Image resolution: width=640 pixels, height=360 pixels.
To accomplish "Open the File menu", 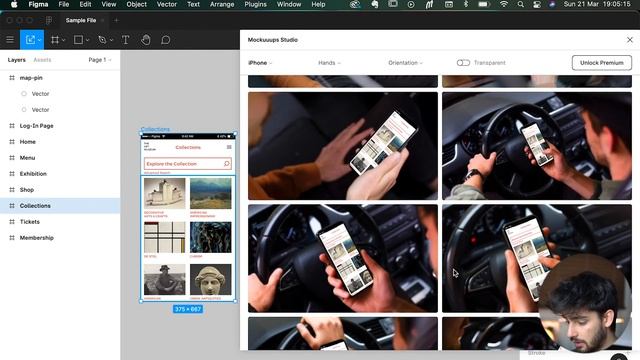I will coord(64,4).
